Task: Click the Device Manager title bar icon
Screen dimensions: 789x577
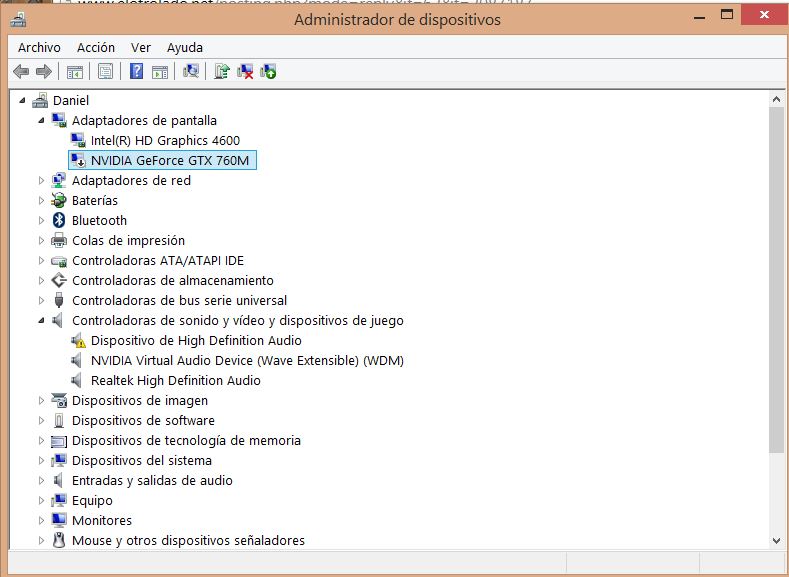Action: (19, 20)
